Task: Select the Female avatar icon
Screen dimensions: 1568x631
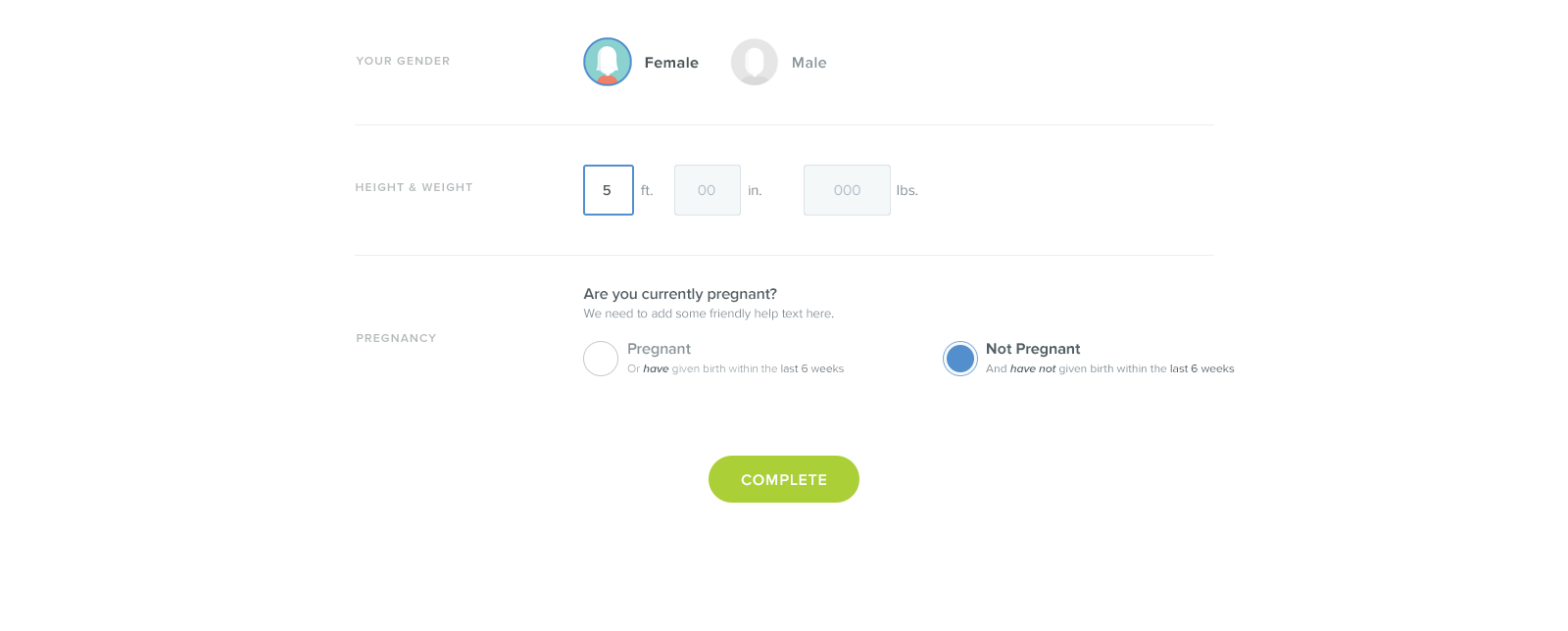Action: click(x=608, y=62)
